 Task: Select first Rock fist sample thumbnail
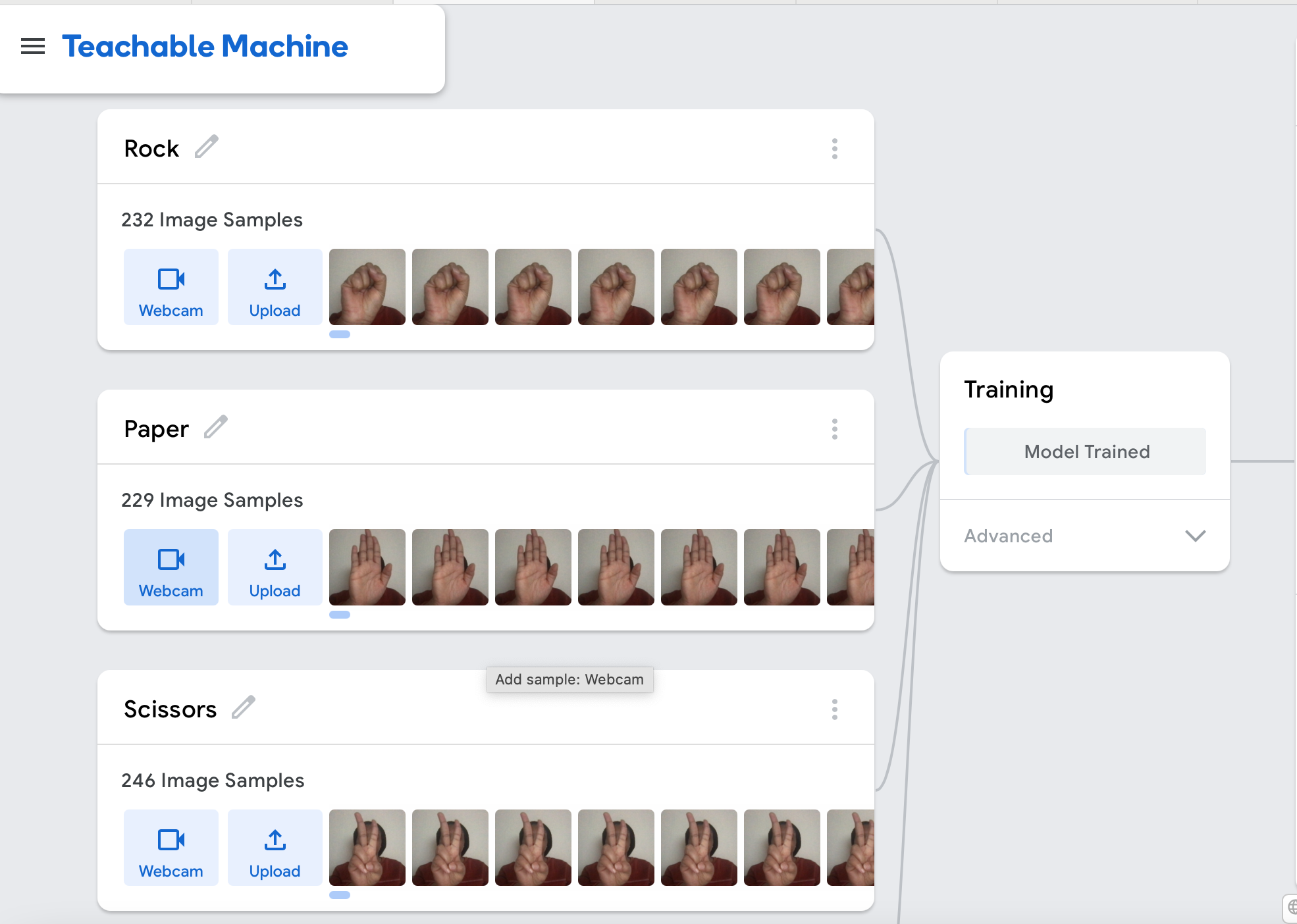tap(367, 287)
